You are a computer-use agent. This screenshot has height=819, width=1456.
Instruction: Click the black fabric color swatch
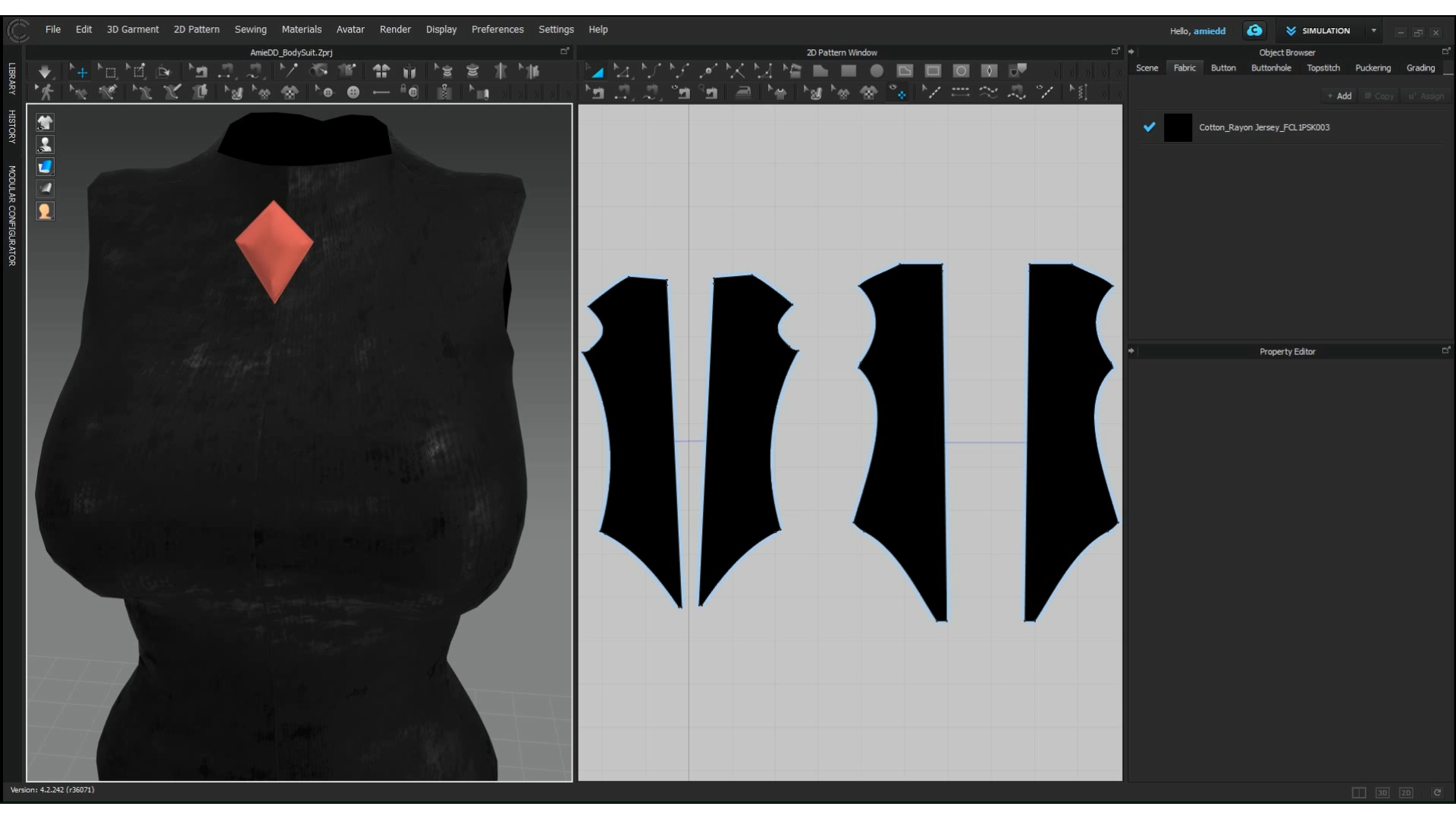1178,127
